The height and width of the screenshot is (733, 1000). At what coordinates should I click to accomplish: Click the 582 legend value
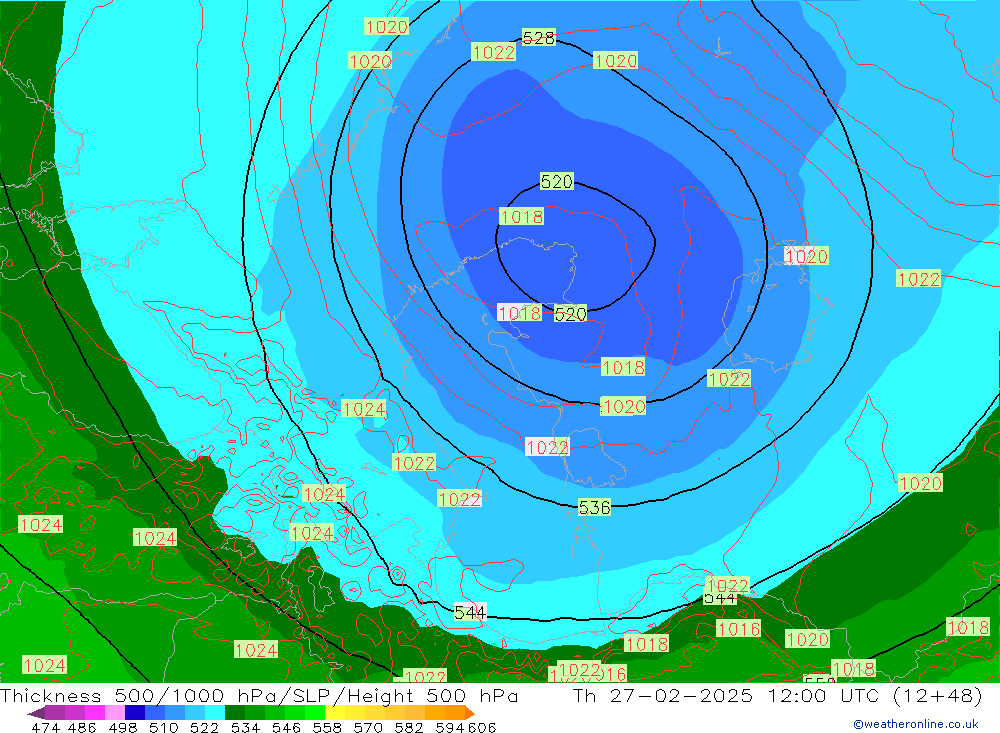coord(409,727)
